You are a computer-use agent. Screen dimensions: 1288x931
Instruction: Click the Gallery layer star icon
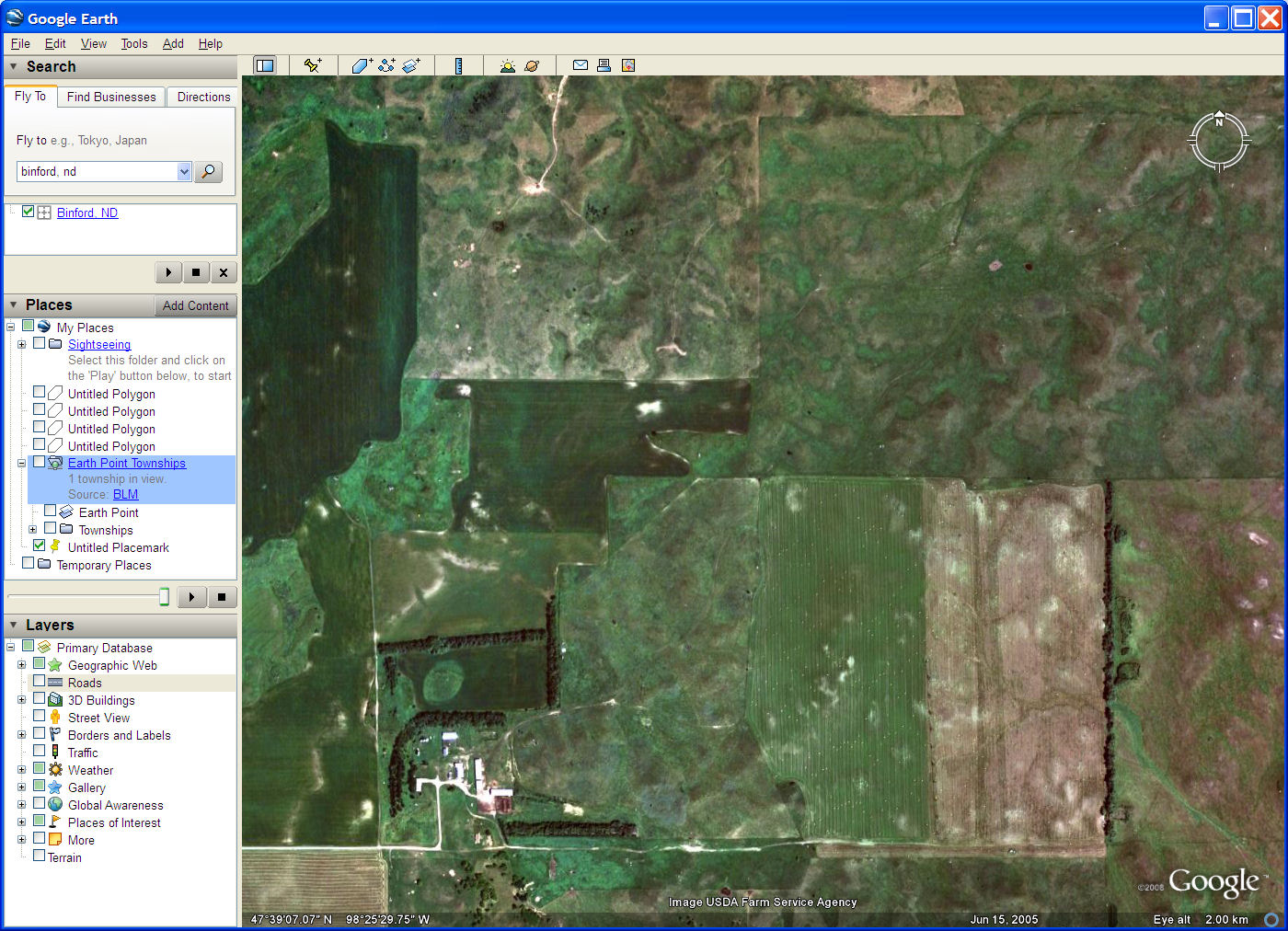tap(55, 787)
